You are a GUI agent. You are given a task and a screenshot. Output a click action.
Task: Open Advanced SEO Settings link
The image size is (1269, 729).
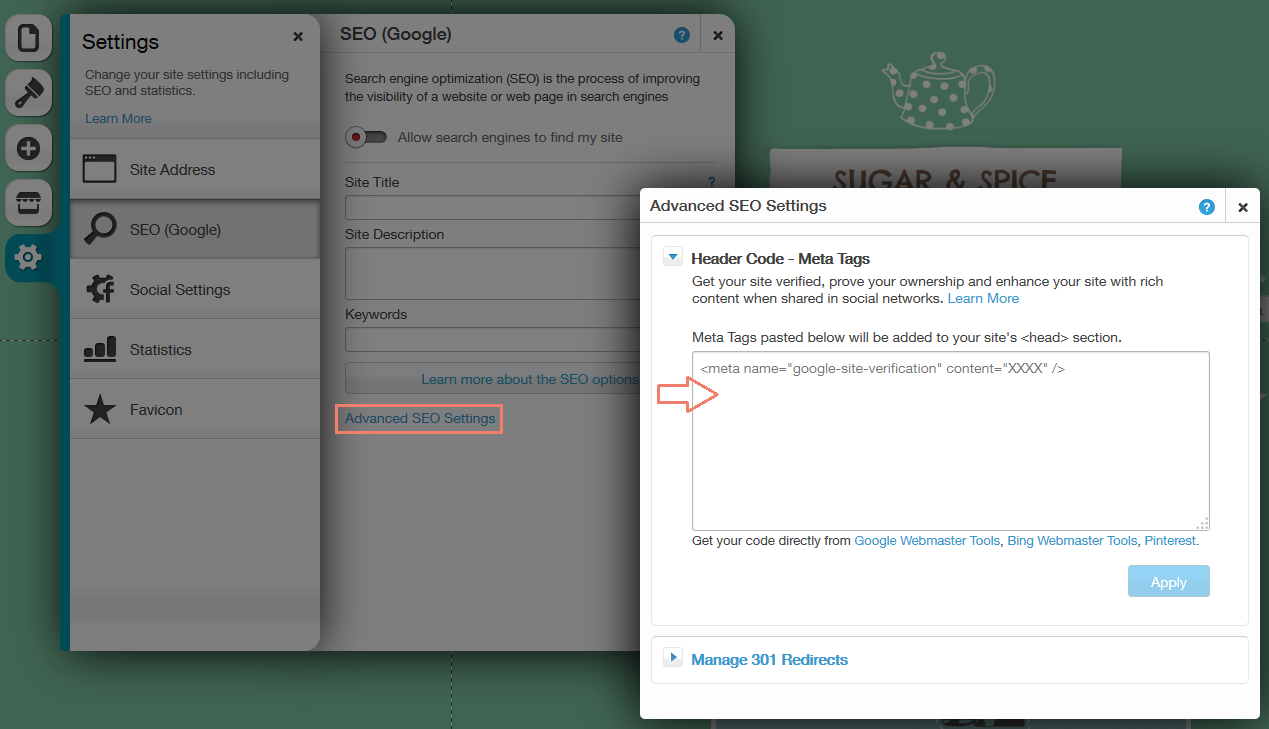pos(420,418)
